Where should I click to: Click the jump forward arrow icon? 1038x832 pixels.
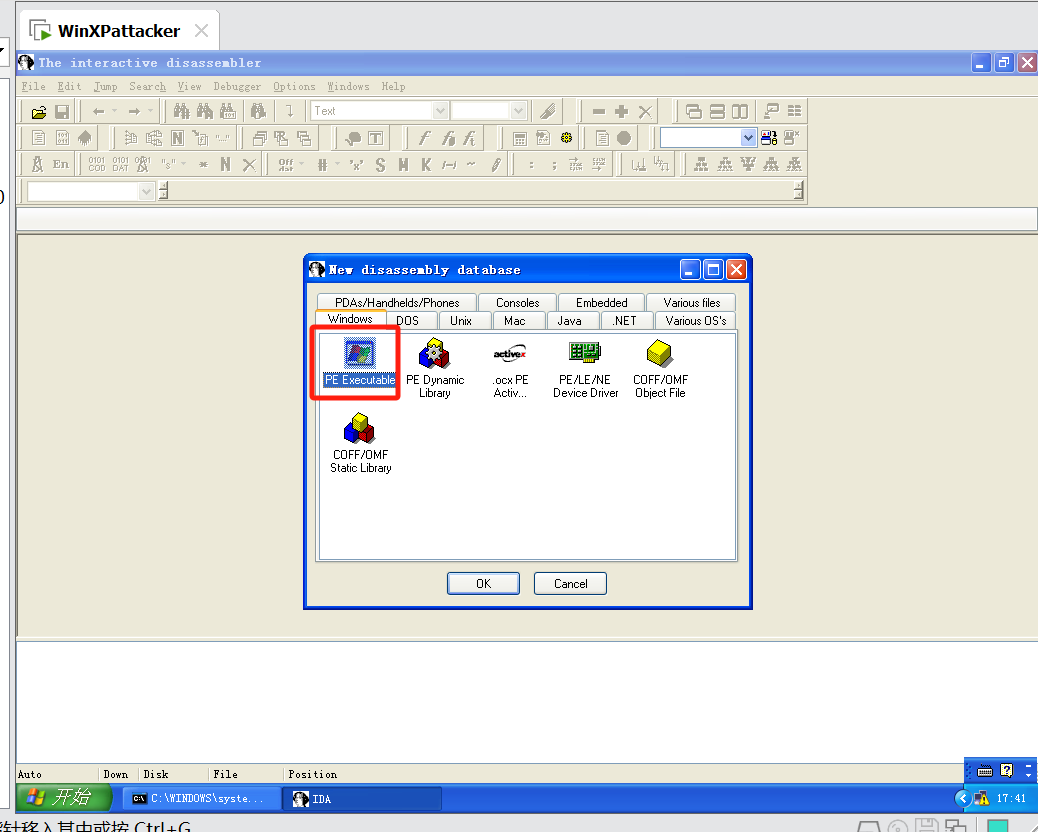[134, 112]
